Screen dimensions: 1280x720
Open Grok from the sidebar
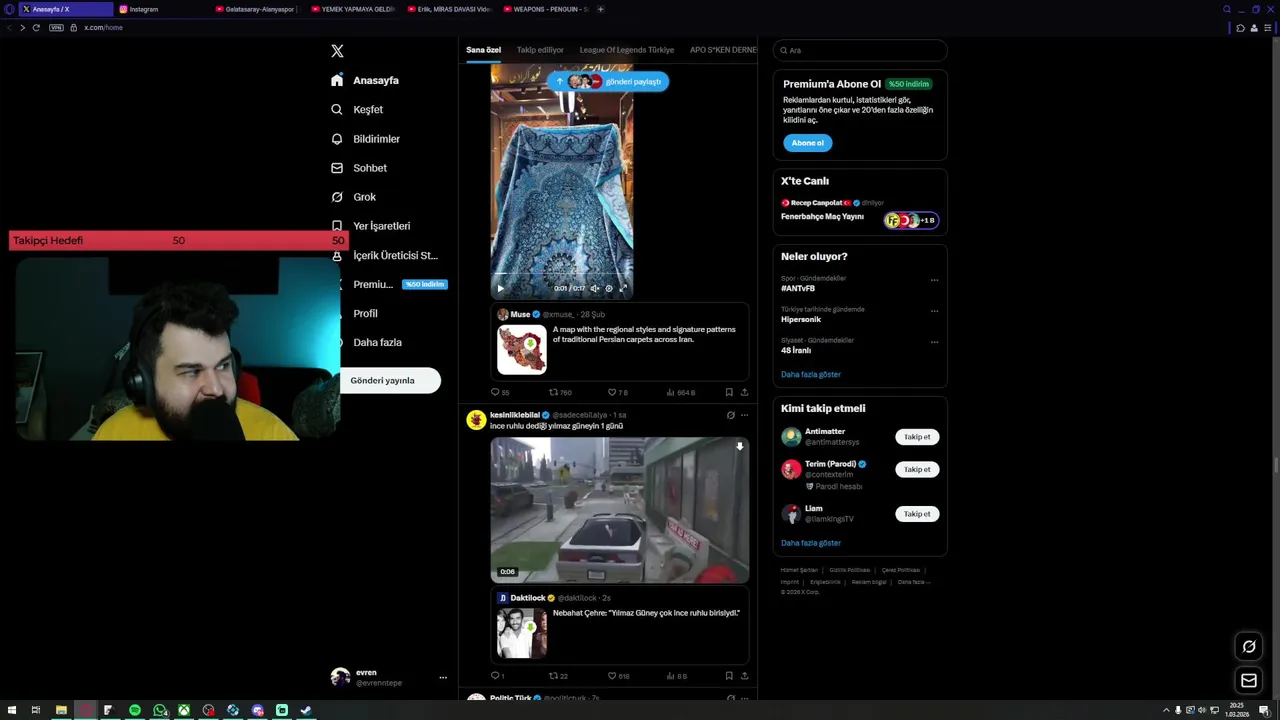click(353, 197)
